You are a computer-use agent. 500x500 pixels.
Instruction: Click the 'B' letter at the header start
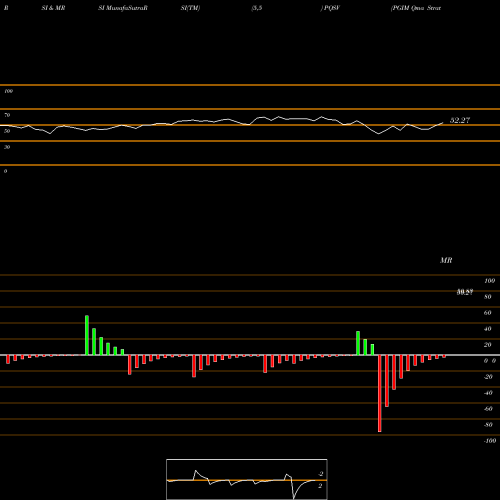coord(6,8)
